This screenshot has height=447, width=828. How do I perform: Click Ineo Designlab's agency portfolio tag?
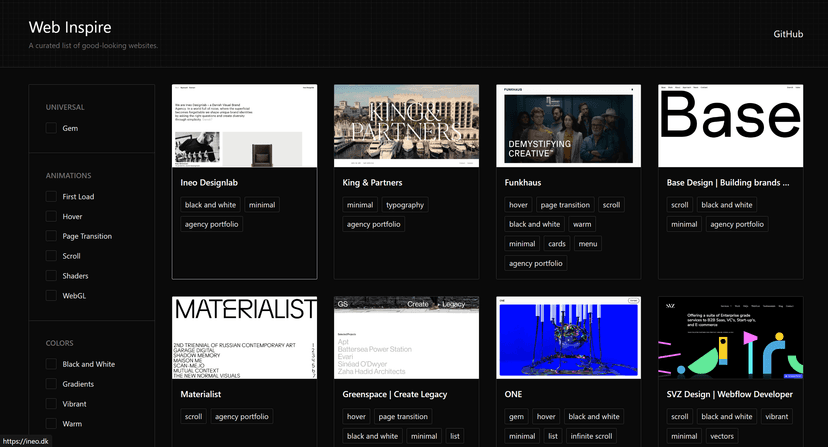(x=212, y=224)
